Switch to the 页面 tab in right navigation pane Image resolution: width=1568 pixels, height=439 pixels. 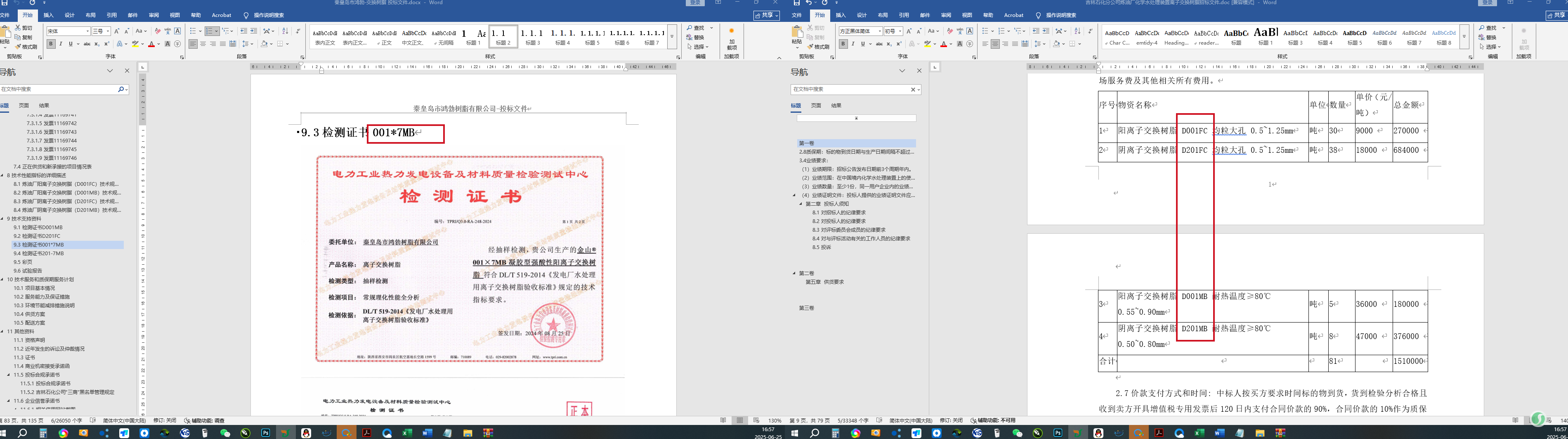816,105
